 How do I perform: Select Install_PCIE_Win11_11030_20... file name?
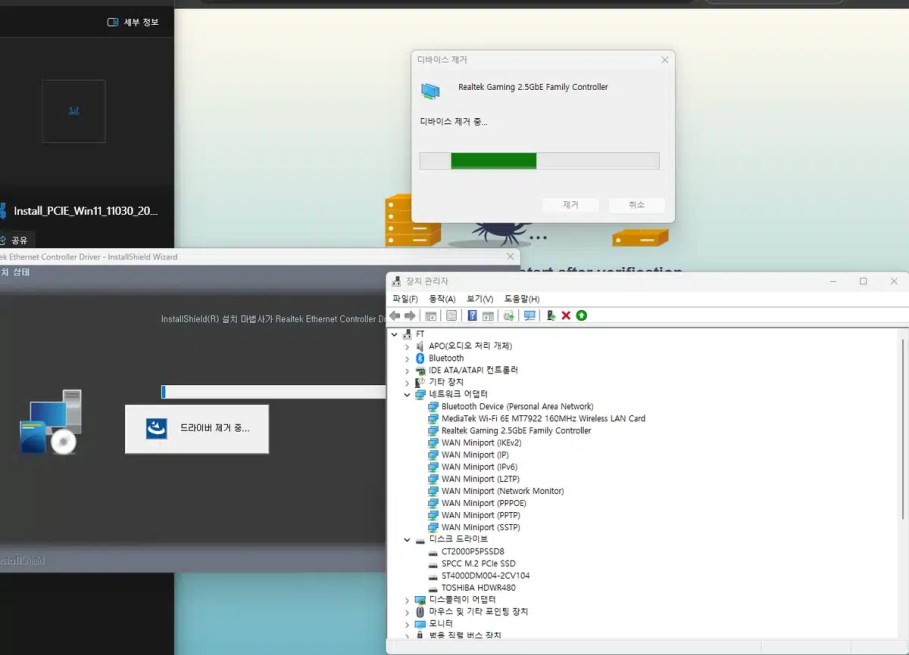pos(85,211)
